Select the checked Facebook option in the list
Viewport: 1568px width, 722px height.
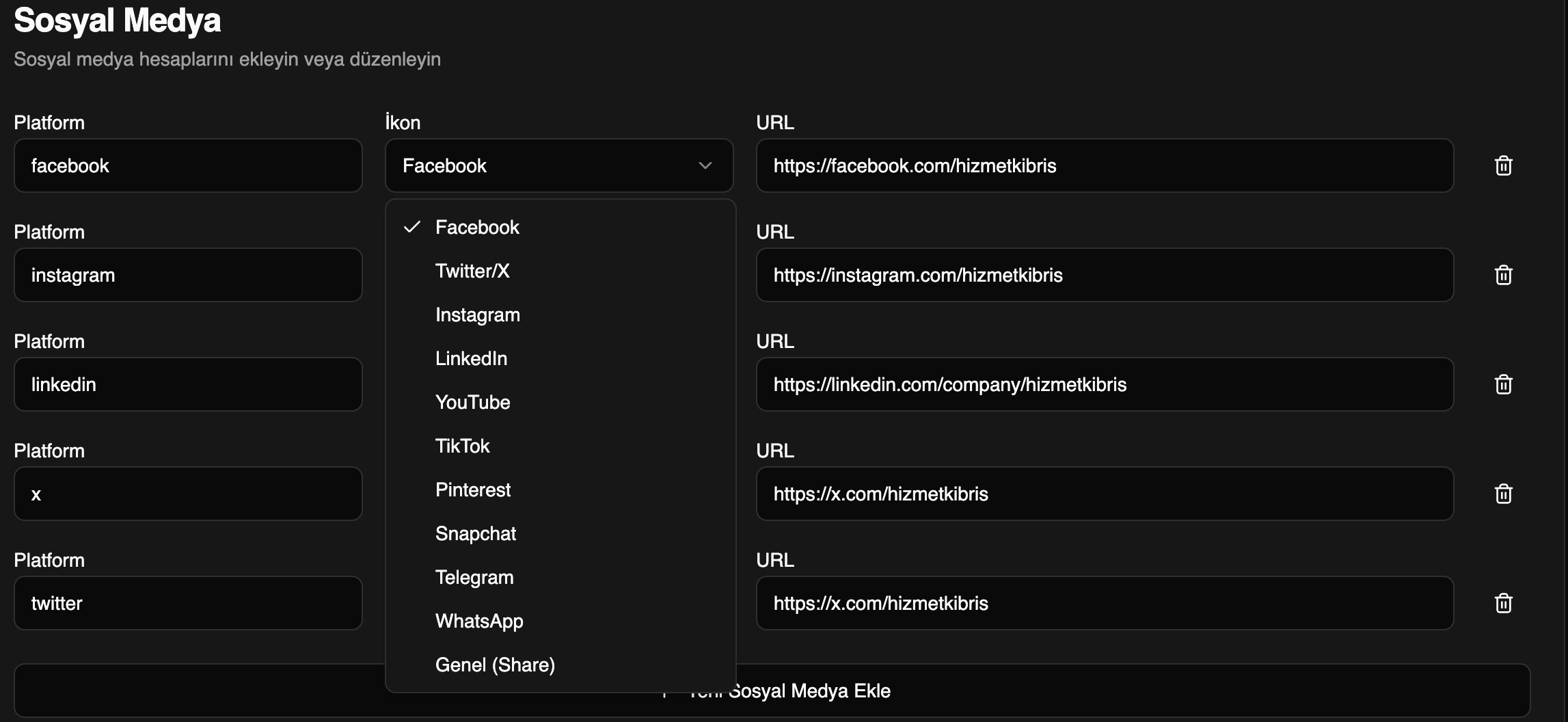coord(560,227)
